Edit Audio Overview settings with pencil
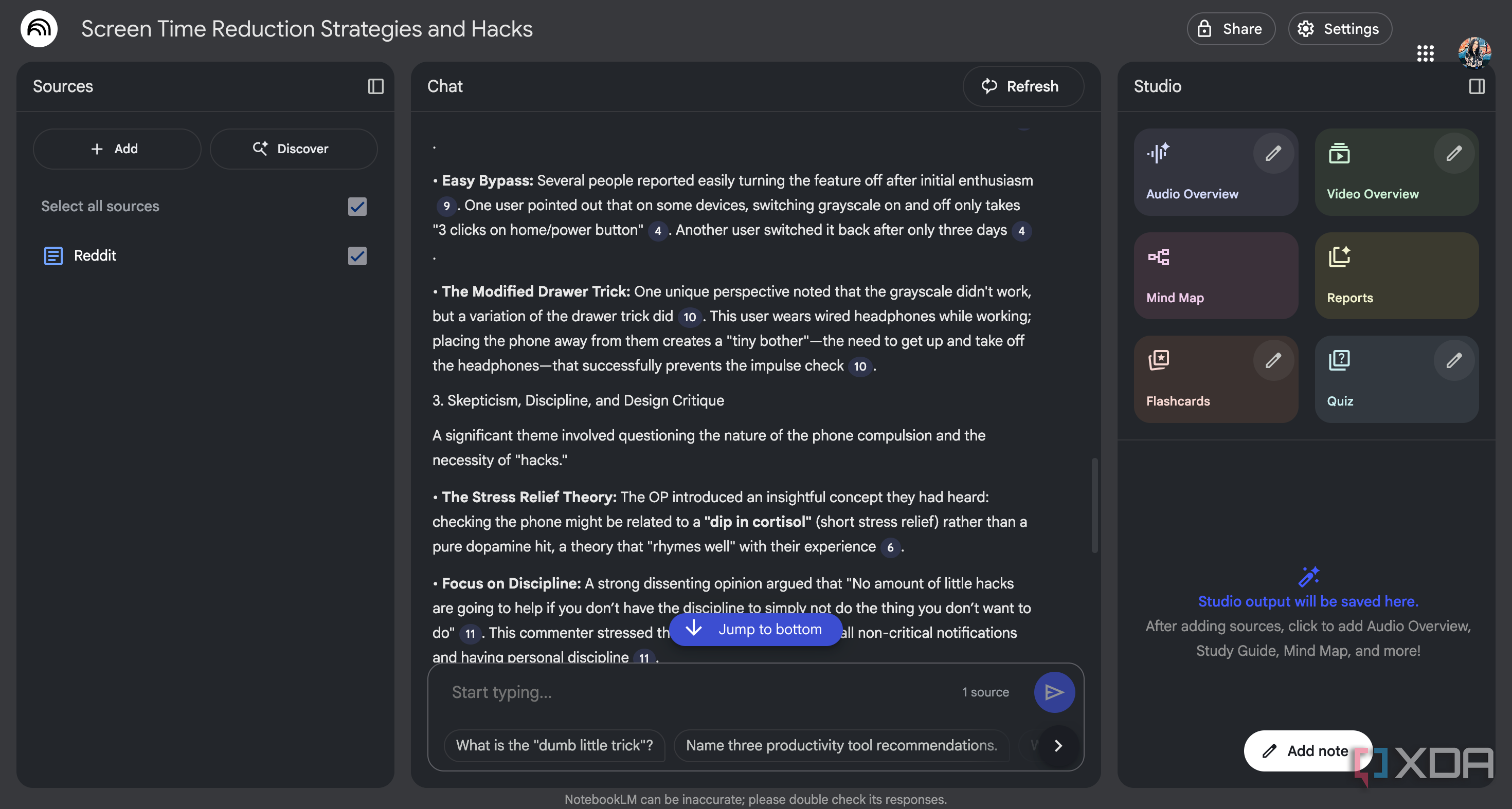 click(1273, 154)
